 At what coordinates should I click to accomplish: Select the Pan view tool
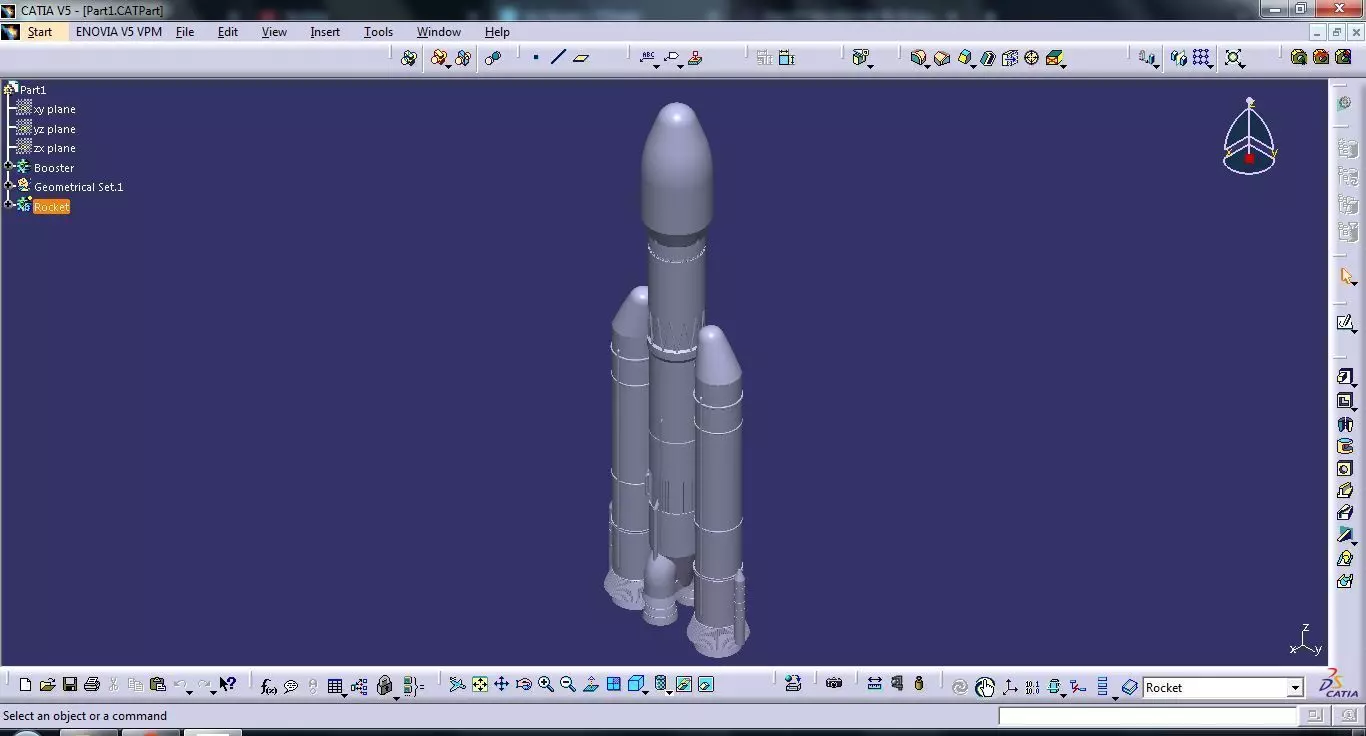point(502,685)
